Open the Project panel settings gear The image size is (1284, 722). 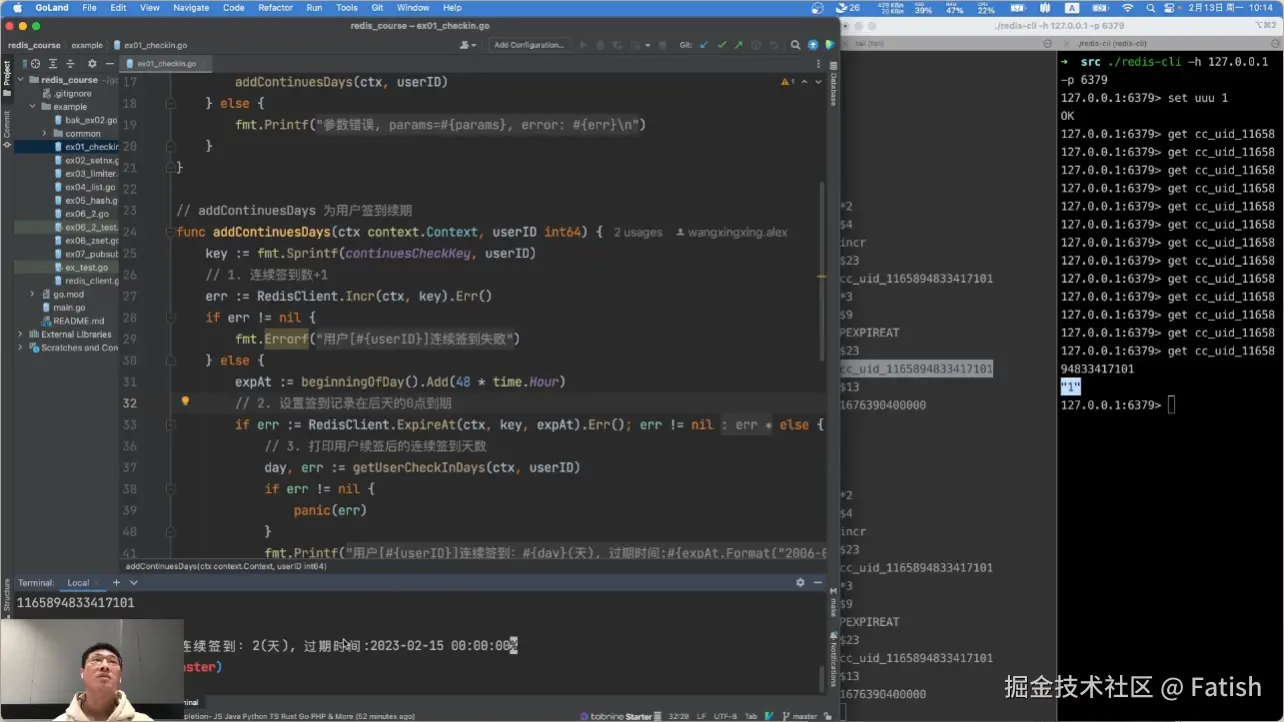click(92, 63)
